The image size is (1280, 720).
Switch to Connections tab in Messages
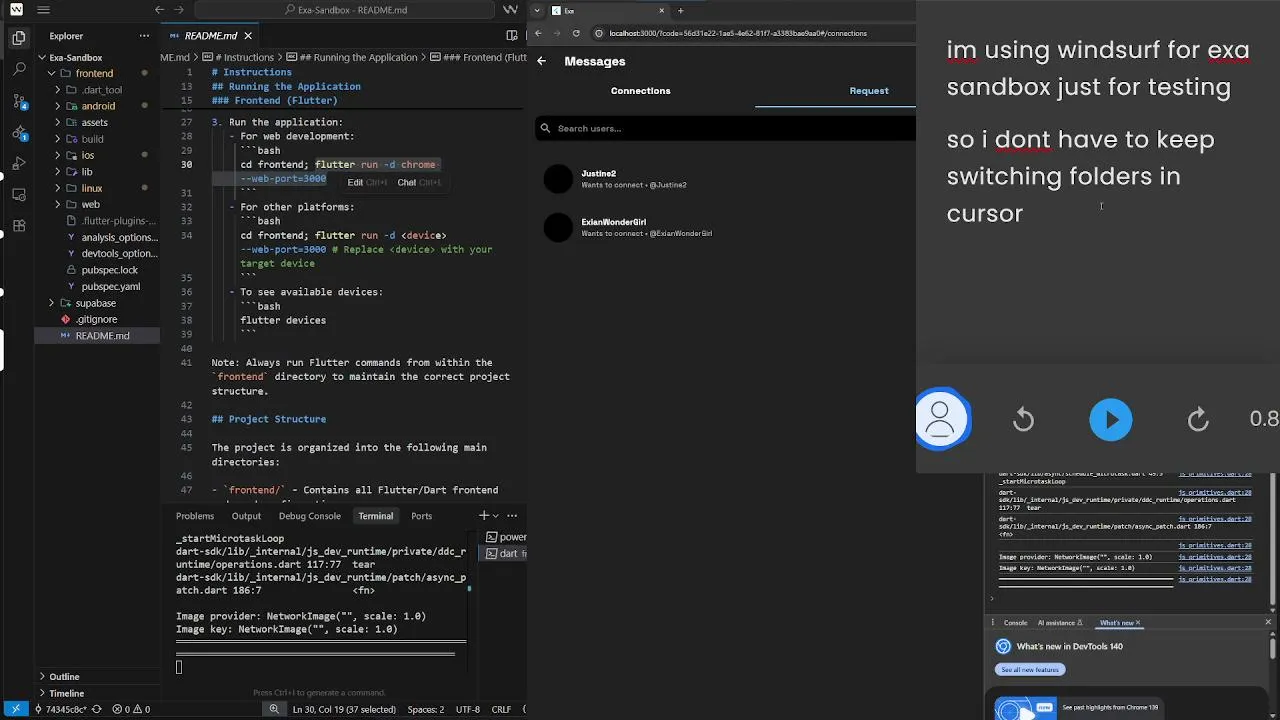click(641, 91)
